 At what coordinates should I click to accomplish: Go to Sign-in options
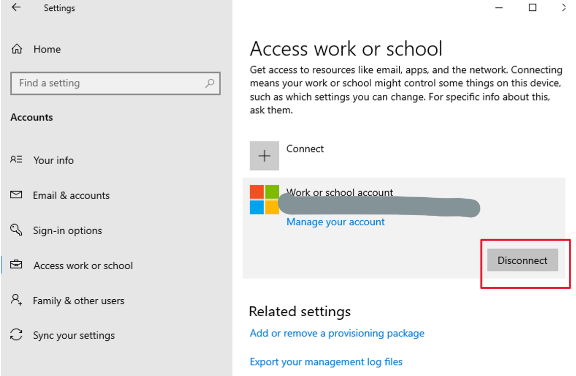click(x=68, y=231)
